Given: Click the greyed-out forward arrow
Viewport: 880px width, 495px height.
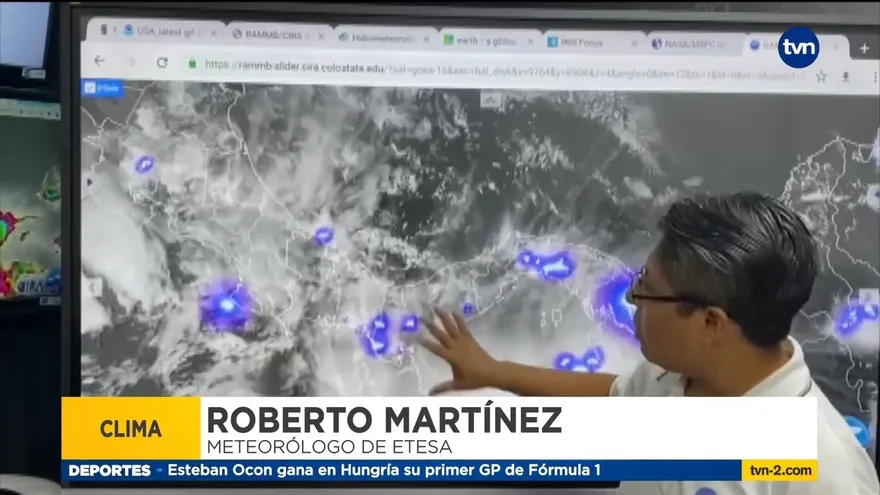Looking at the screenshot, I should 131,61.
